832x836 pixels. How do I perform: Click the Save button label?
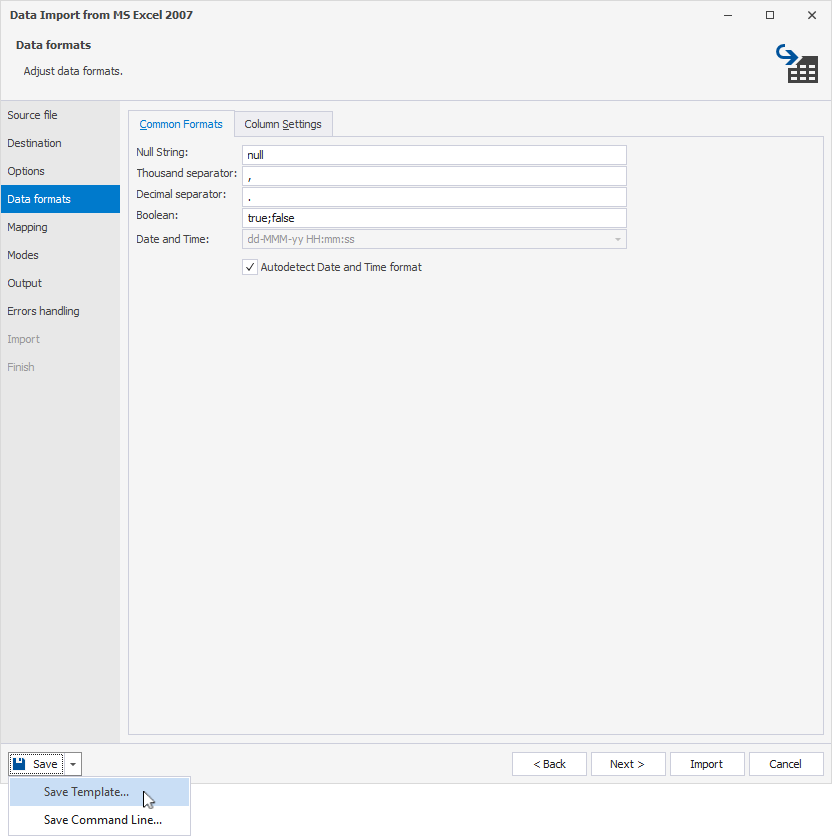coord(45,764)
